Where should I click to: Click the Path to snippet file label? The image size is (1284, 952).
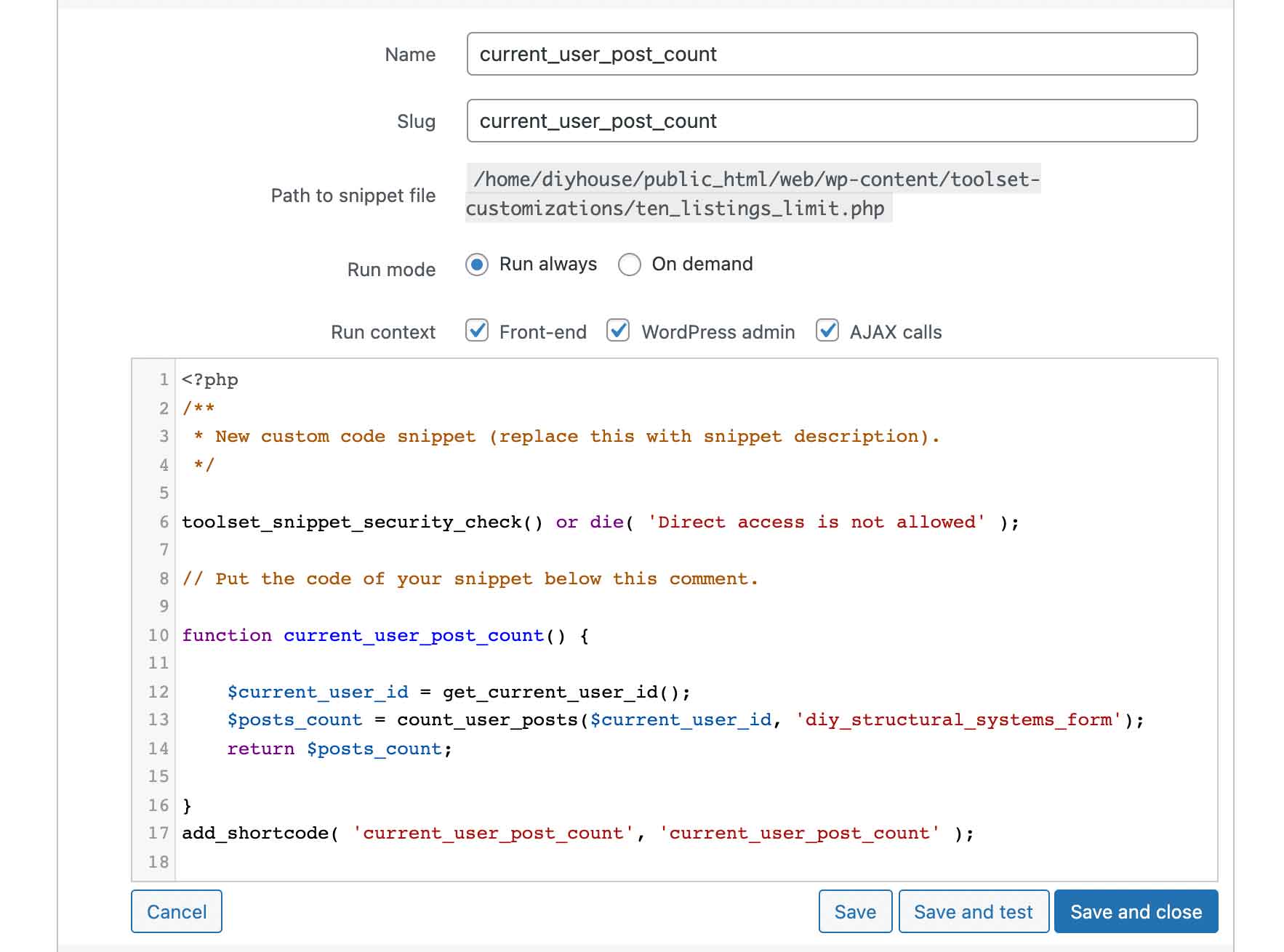[353, 195]
